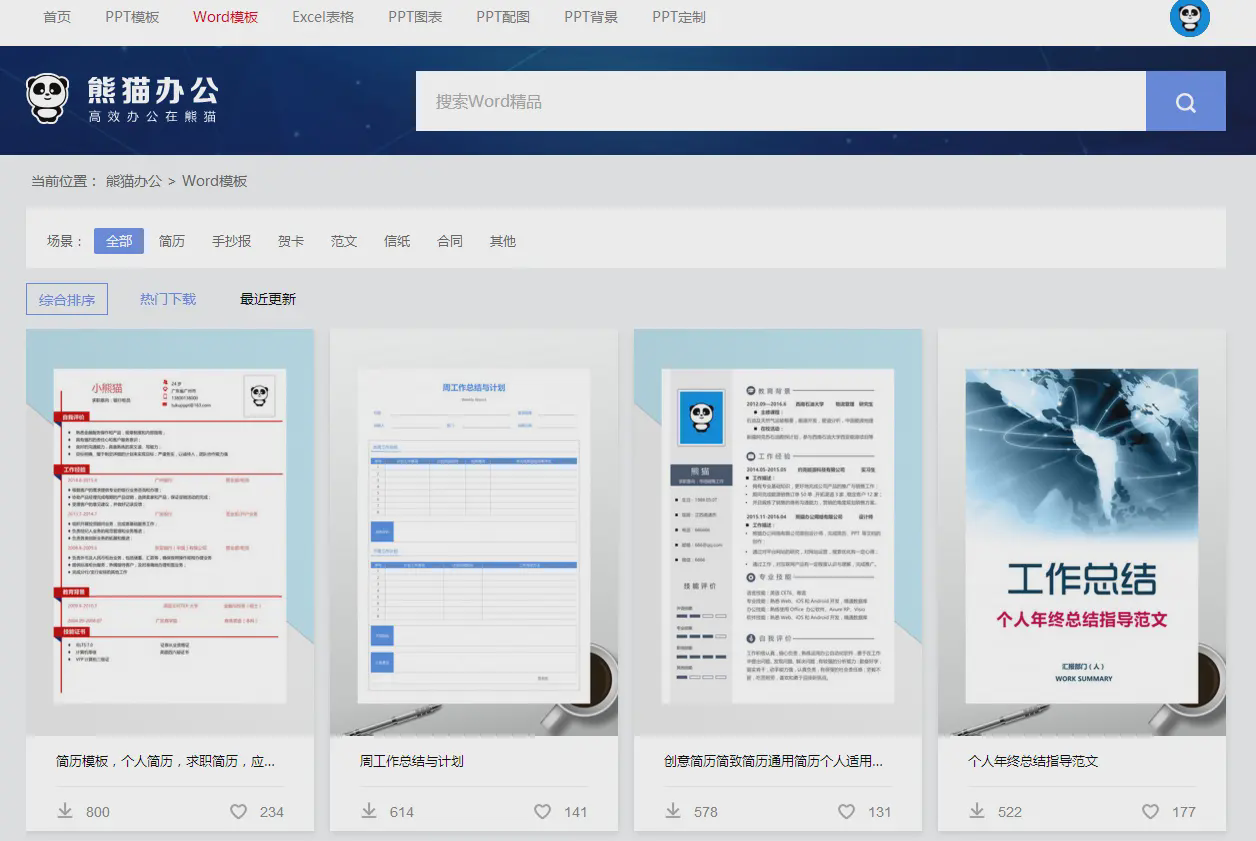
Task: Select the 简历 scene filter
Action: point(172,241)
